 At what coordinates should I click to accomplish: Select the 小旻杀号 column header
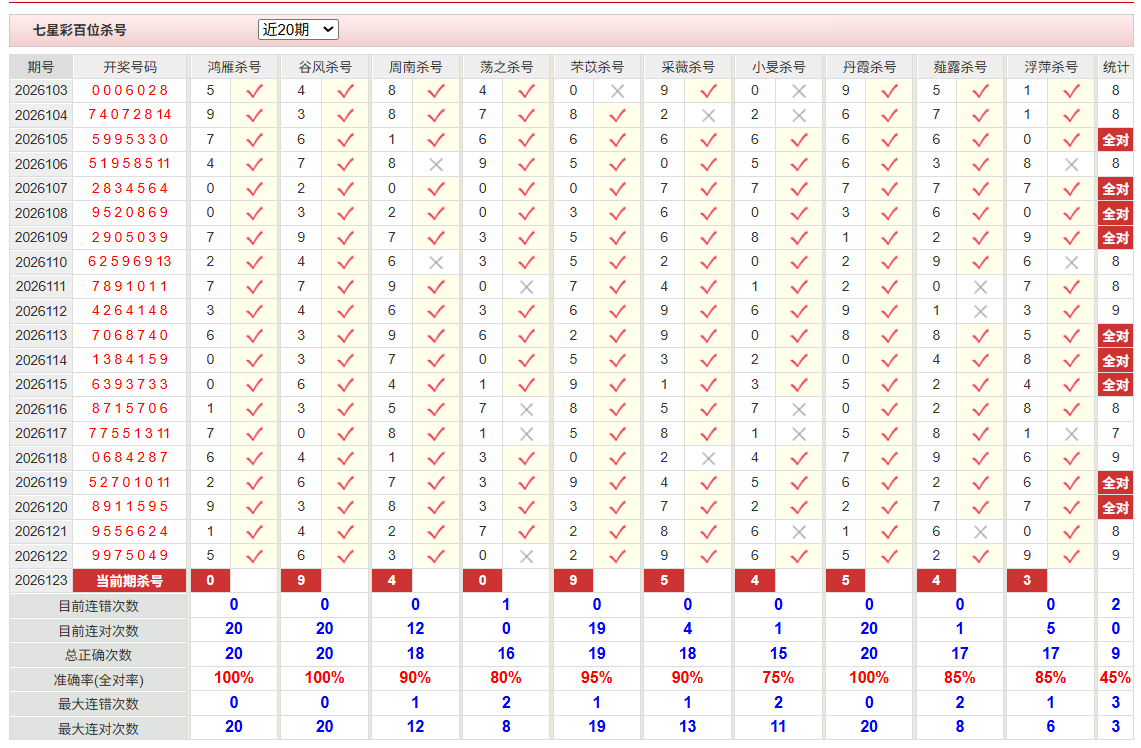[778, 67]
